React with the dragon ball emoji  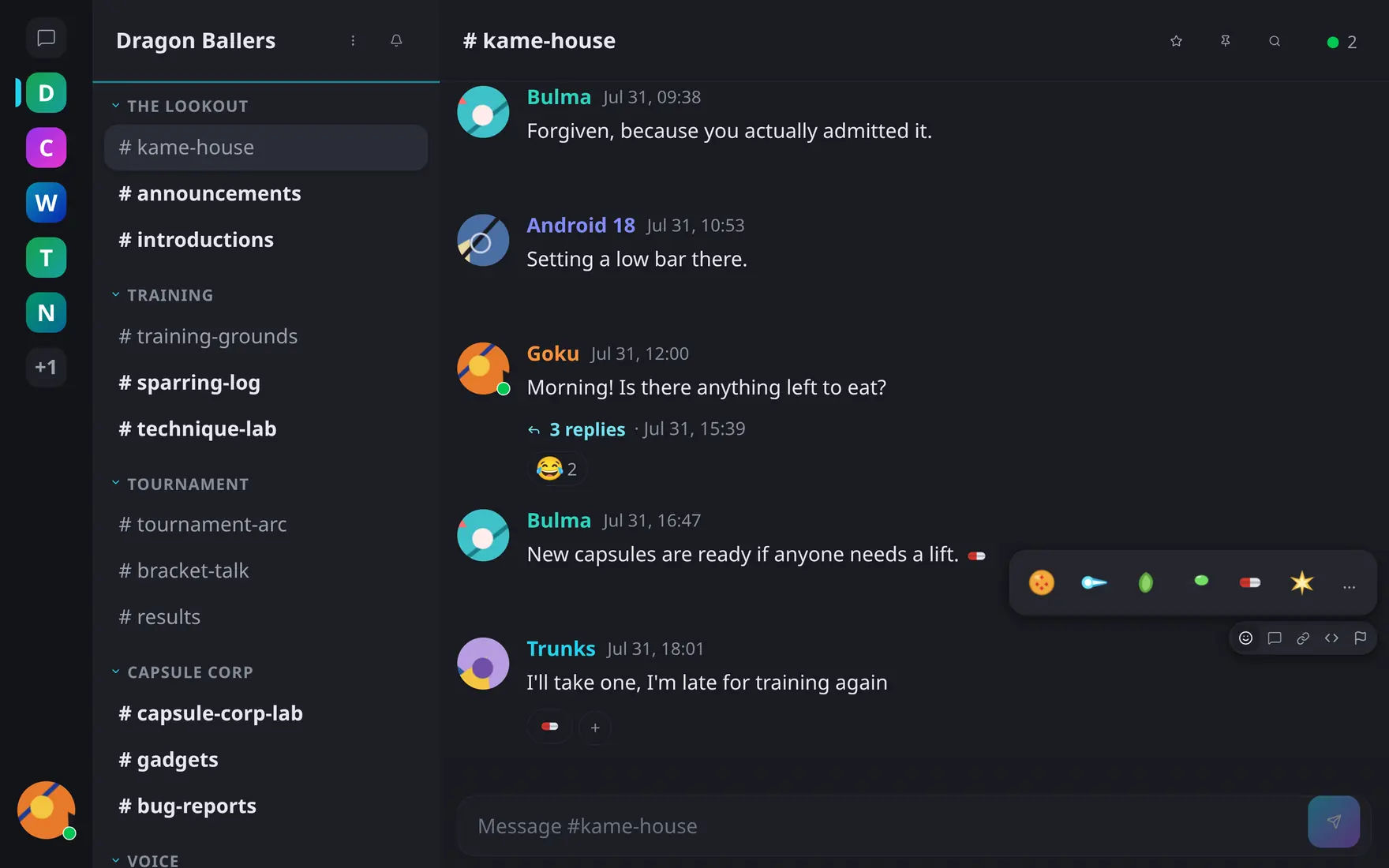[x=1042, y=582]
